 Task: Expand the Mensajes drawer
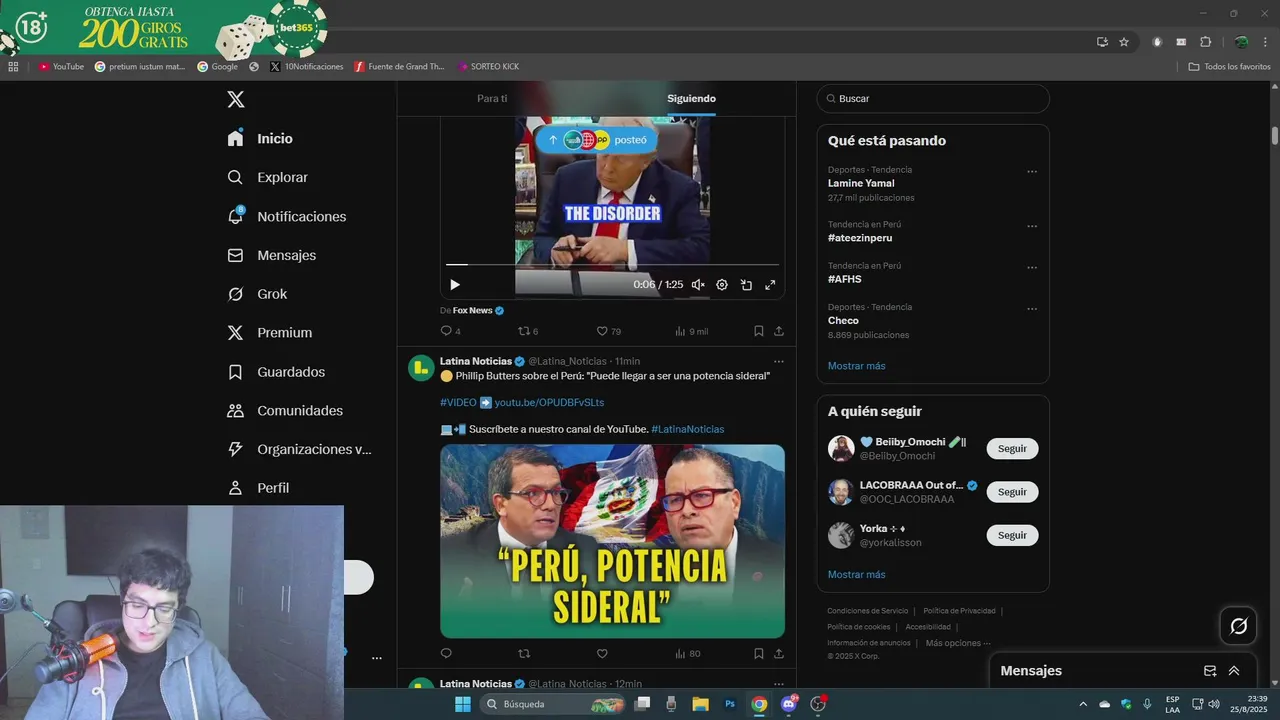click(1234, 671)
